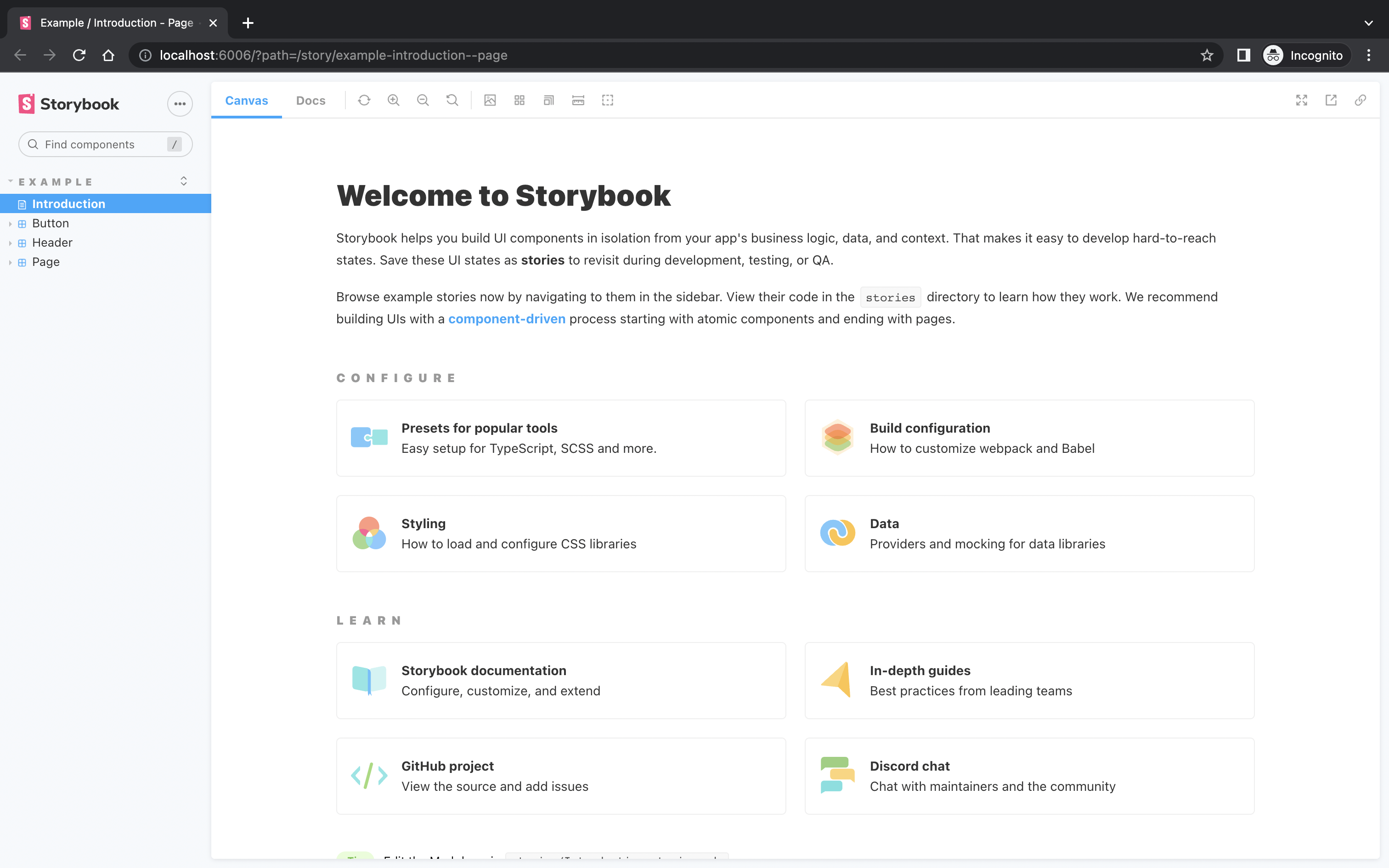Click the search magnifier in Find components
This screenshot has height=868, width=1389.
[x=33, y=144]
